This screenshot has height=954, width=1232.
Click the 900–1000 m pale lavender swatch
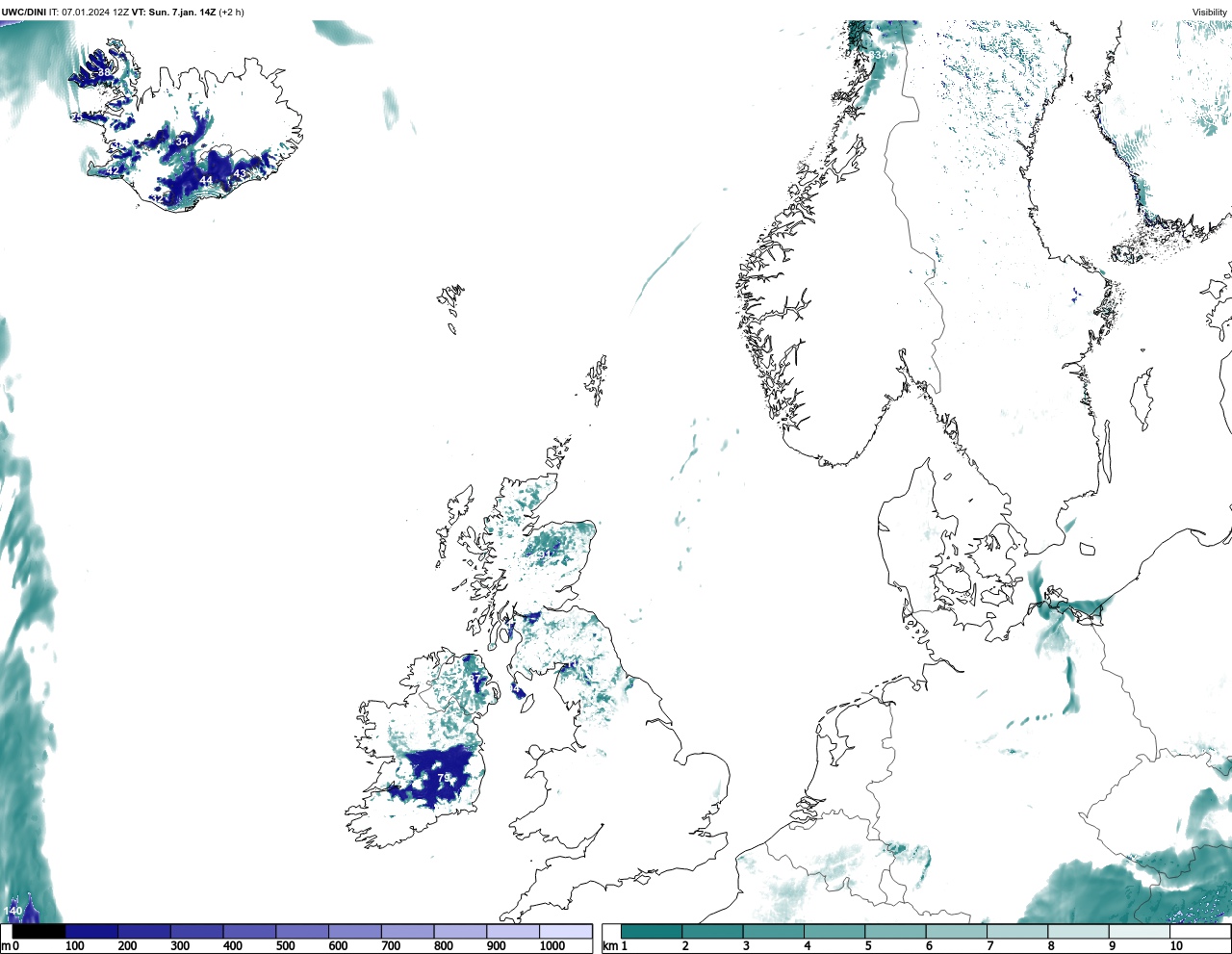point(513,932)
